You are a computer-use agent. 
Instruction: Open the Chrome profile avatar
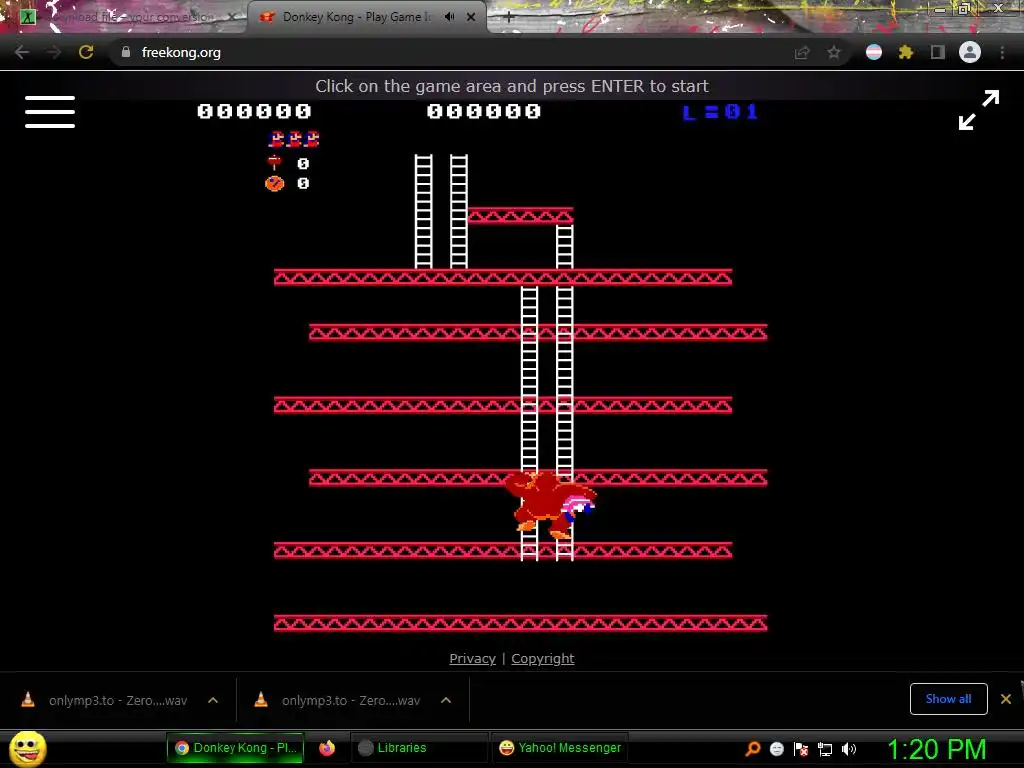pos(970,52)
